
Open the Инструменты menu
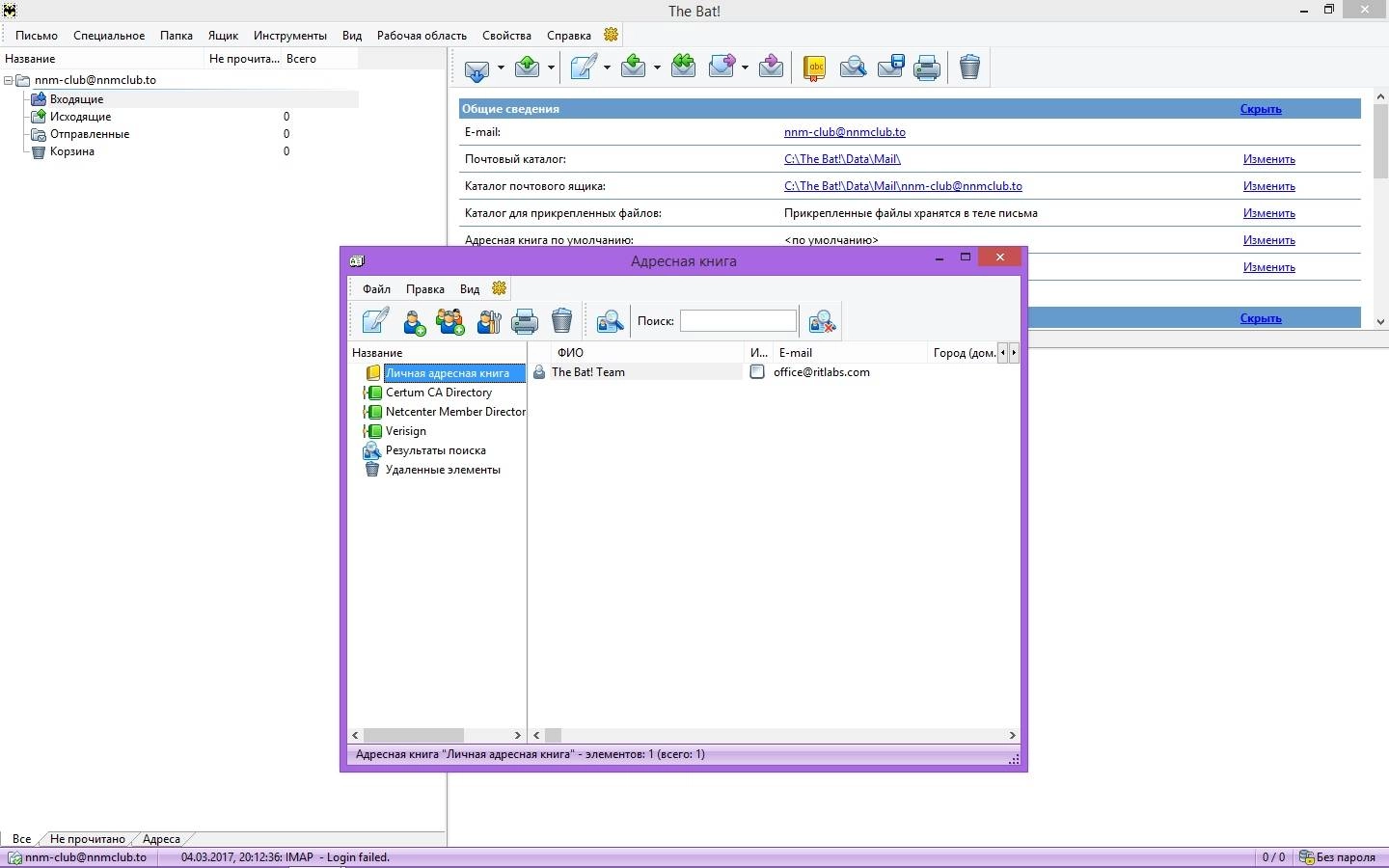coord(290,36)
